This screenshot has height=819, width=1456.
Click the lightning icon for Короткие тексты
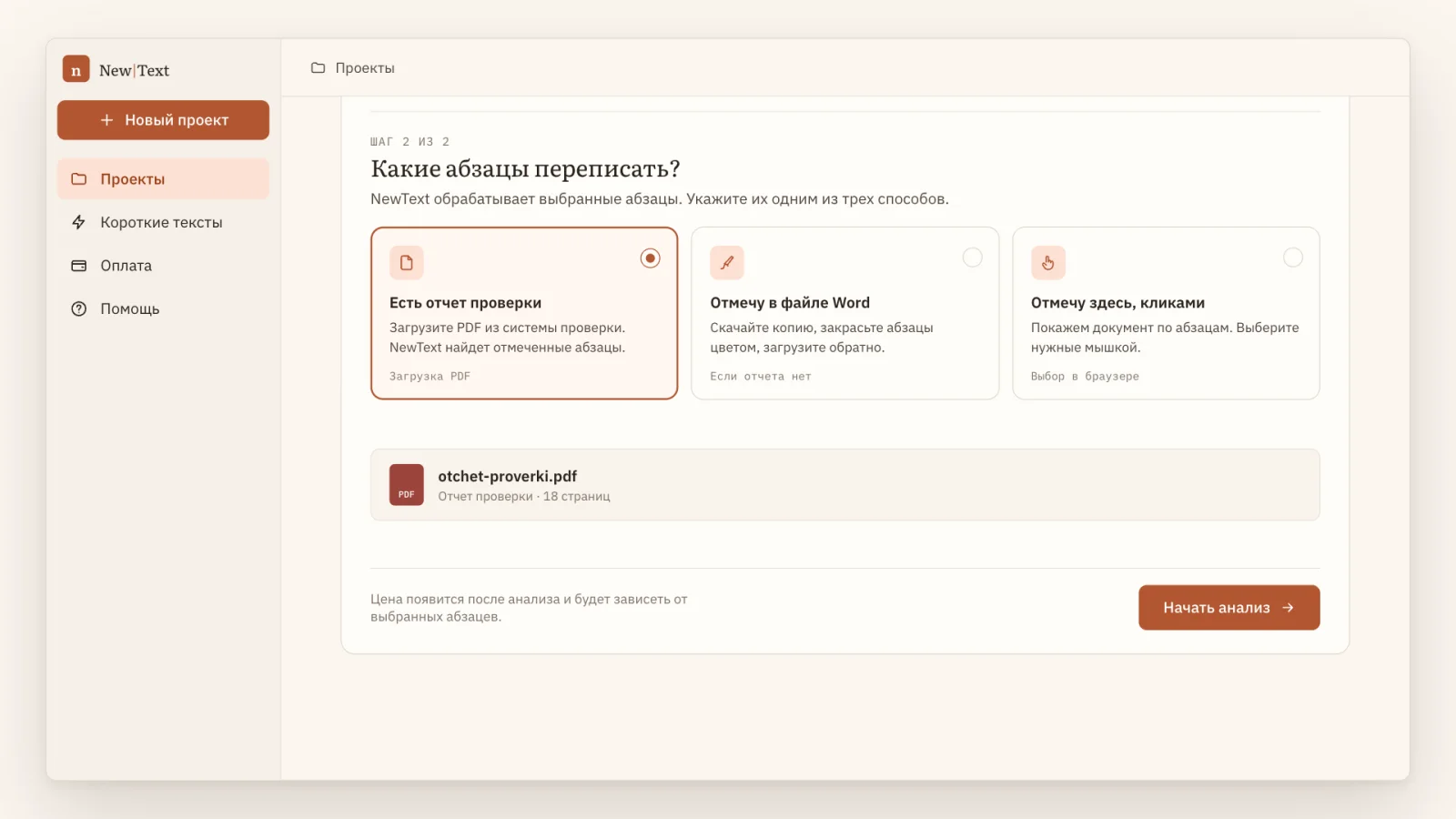79,222
